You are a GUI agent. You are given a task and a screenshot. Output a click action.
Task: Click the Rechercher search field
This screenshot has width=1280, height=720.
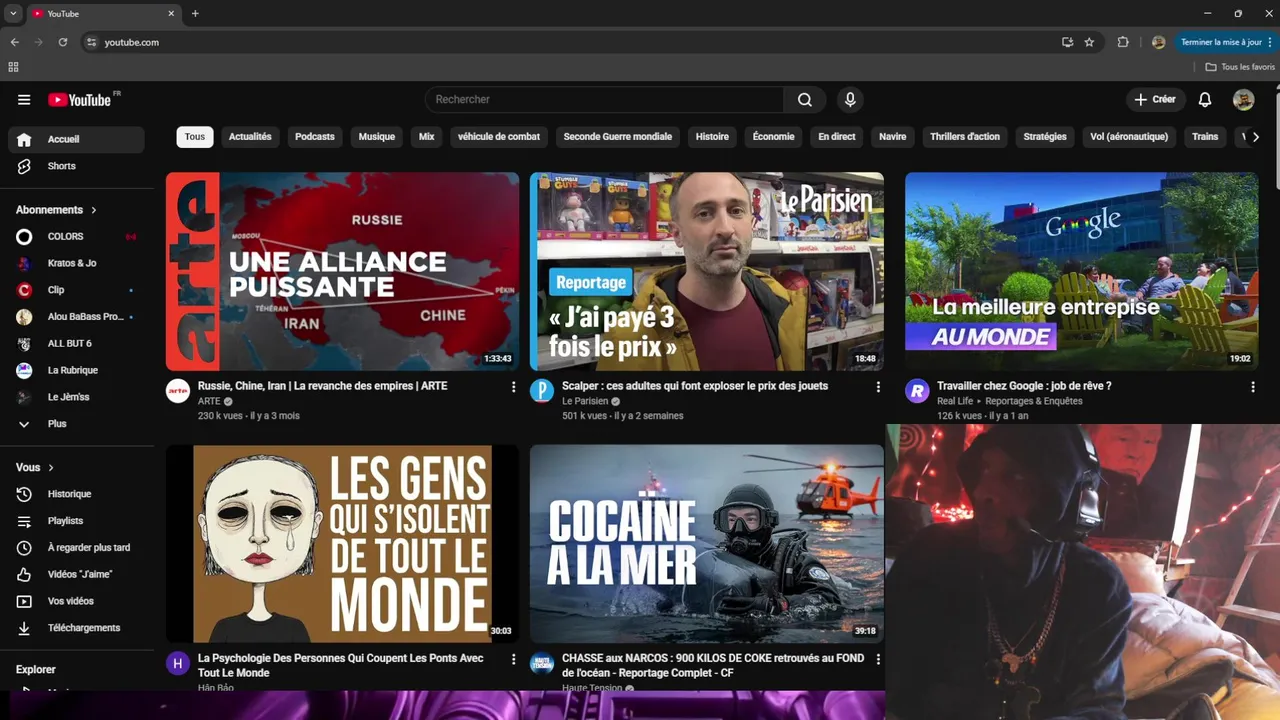605,99
